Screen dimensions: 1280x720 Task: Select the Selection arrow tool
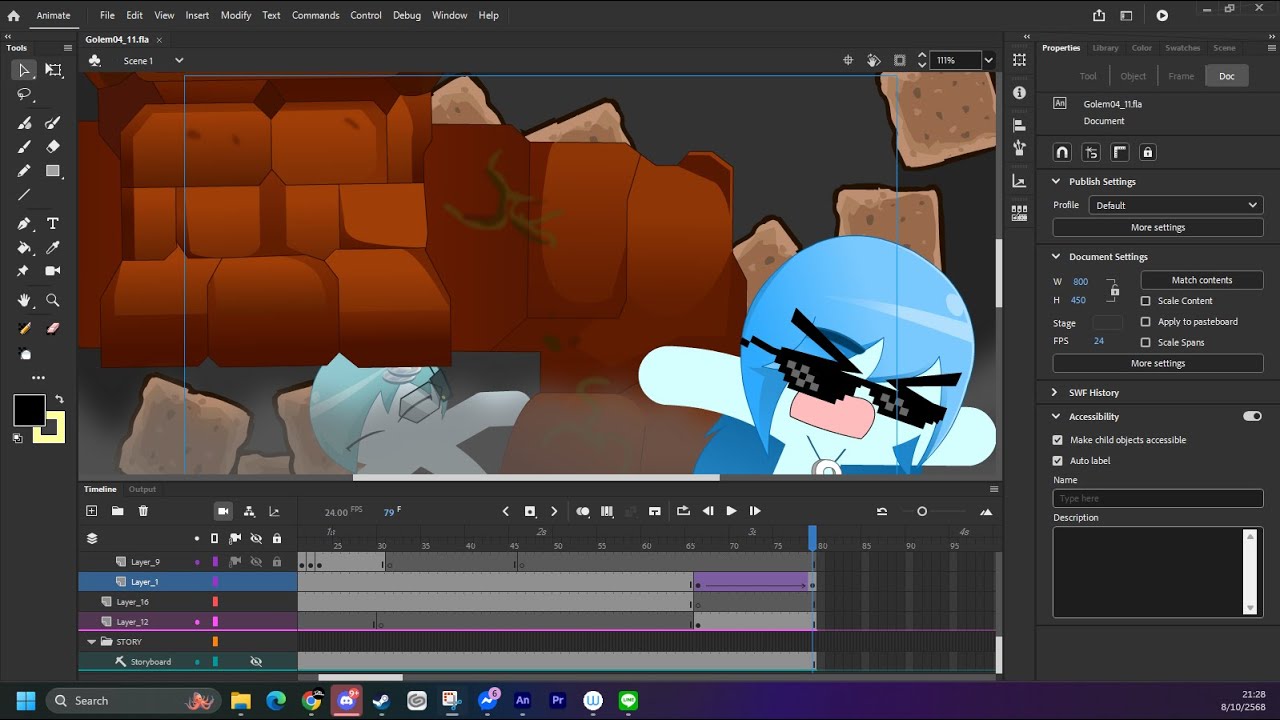(x=24, y=70)
